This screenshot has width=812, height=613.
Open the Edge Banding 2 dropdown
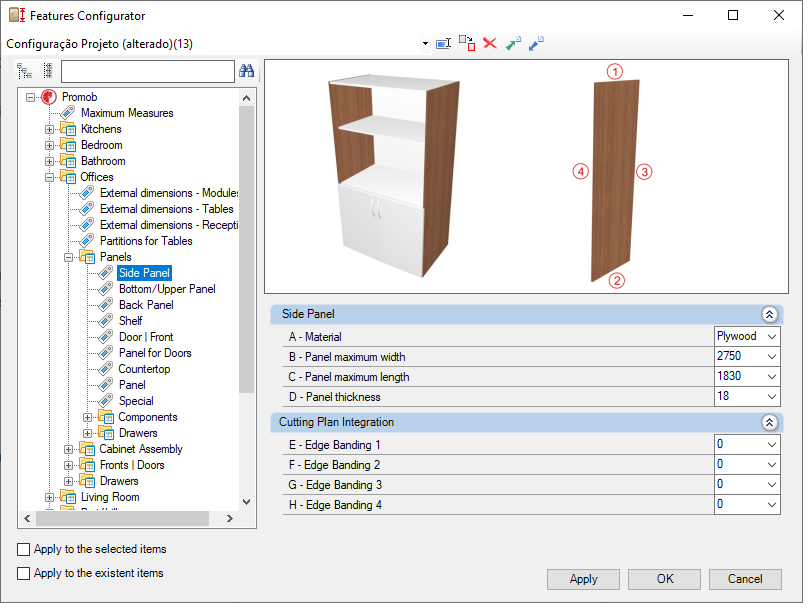coord(772,465)
